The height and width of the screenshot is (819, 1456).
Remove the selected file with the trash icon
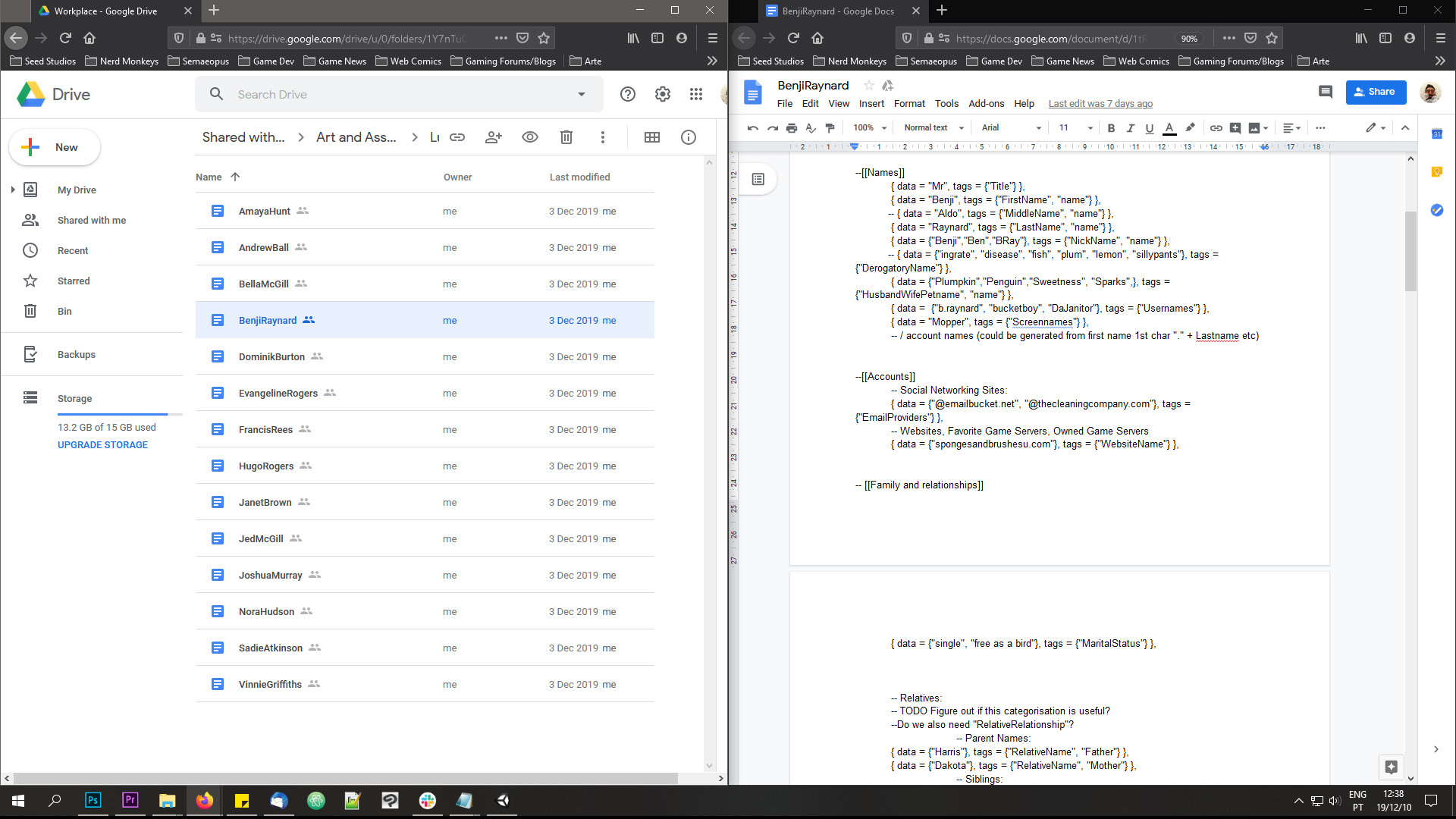coord(566,137)
